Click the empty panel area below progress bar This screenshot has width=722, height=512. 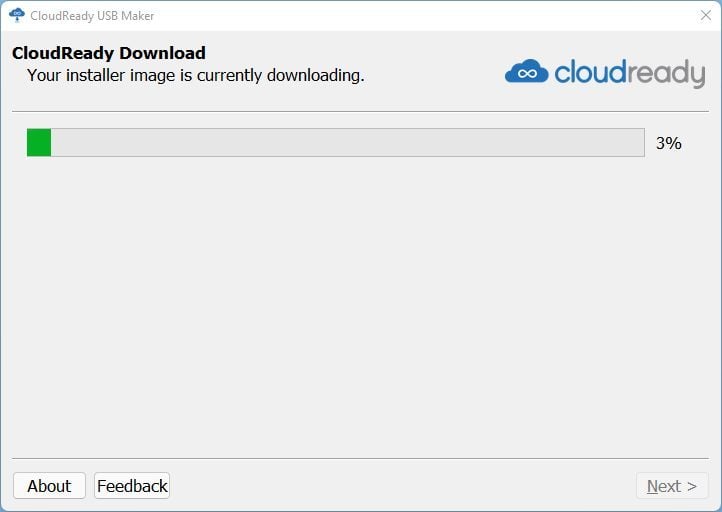tap(360, 306)
